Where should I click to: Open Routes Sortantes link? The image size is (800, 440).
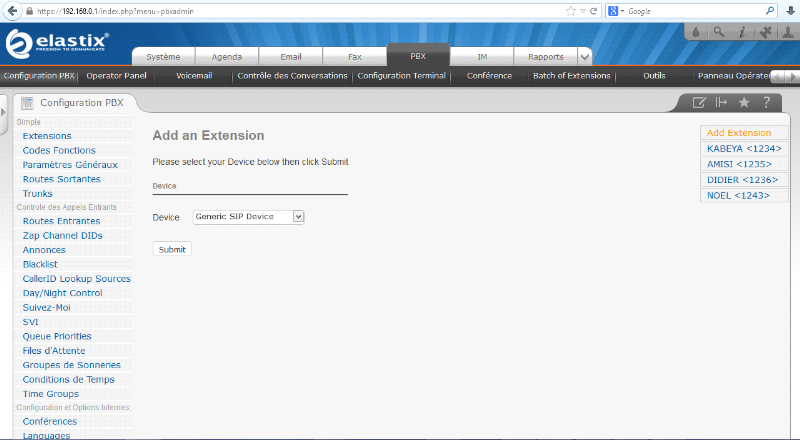tap(62, 179)
